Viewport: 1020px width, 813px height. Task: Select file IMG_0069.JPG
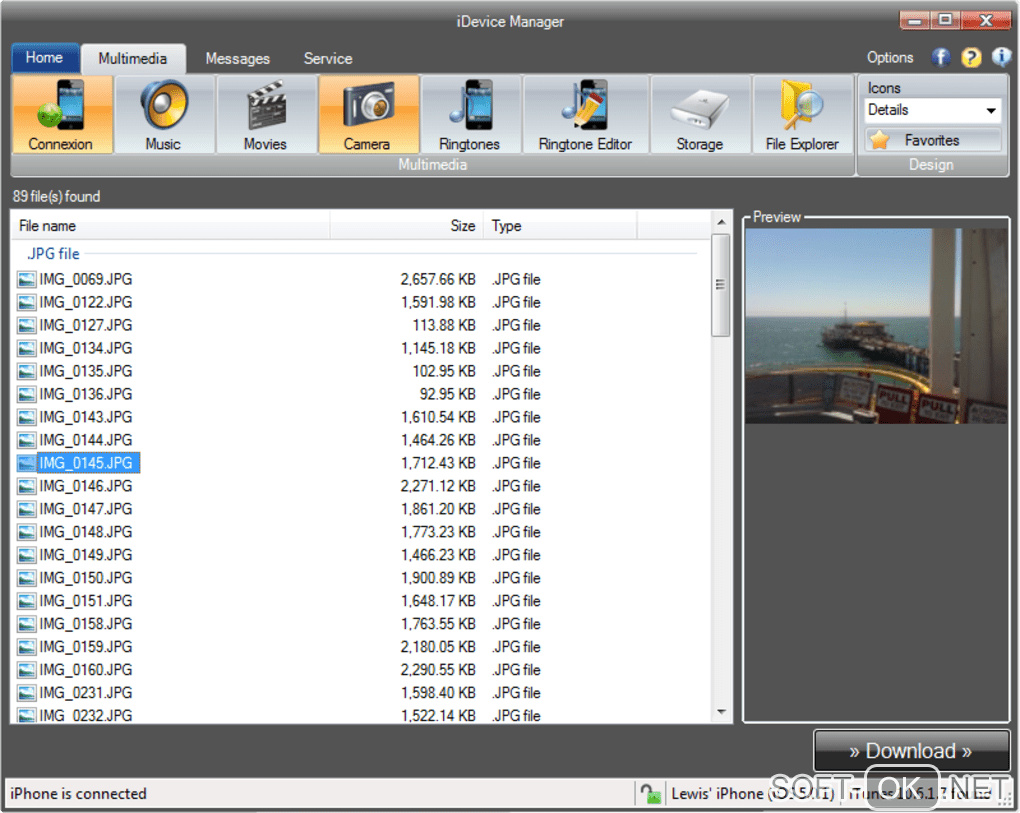pyautogui.click(x=85, y=279)
